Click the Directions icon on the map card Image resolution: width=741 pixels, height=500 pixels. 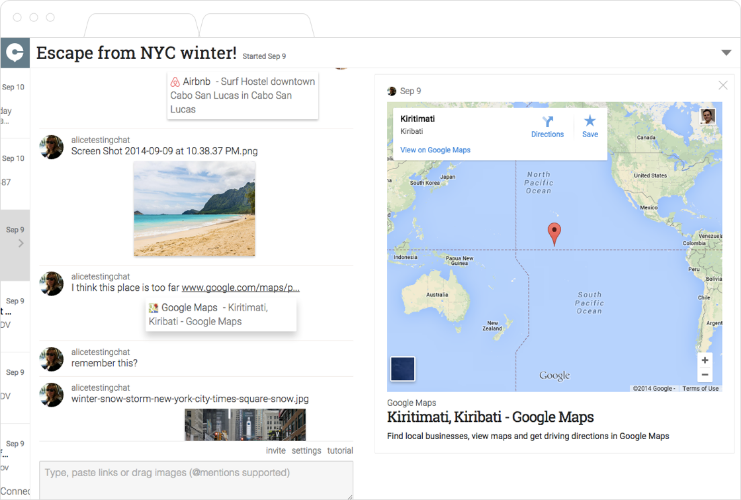coord(547,121)
